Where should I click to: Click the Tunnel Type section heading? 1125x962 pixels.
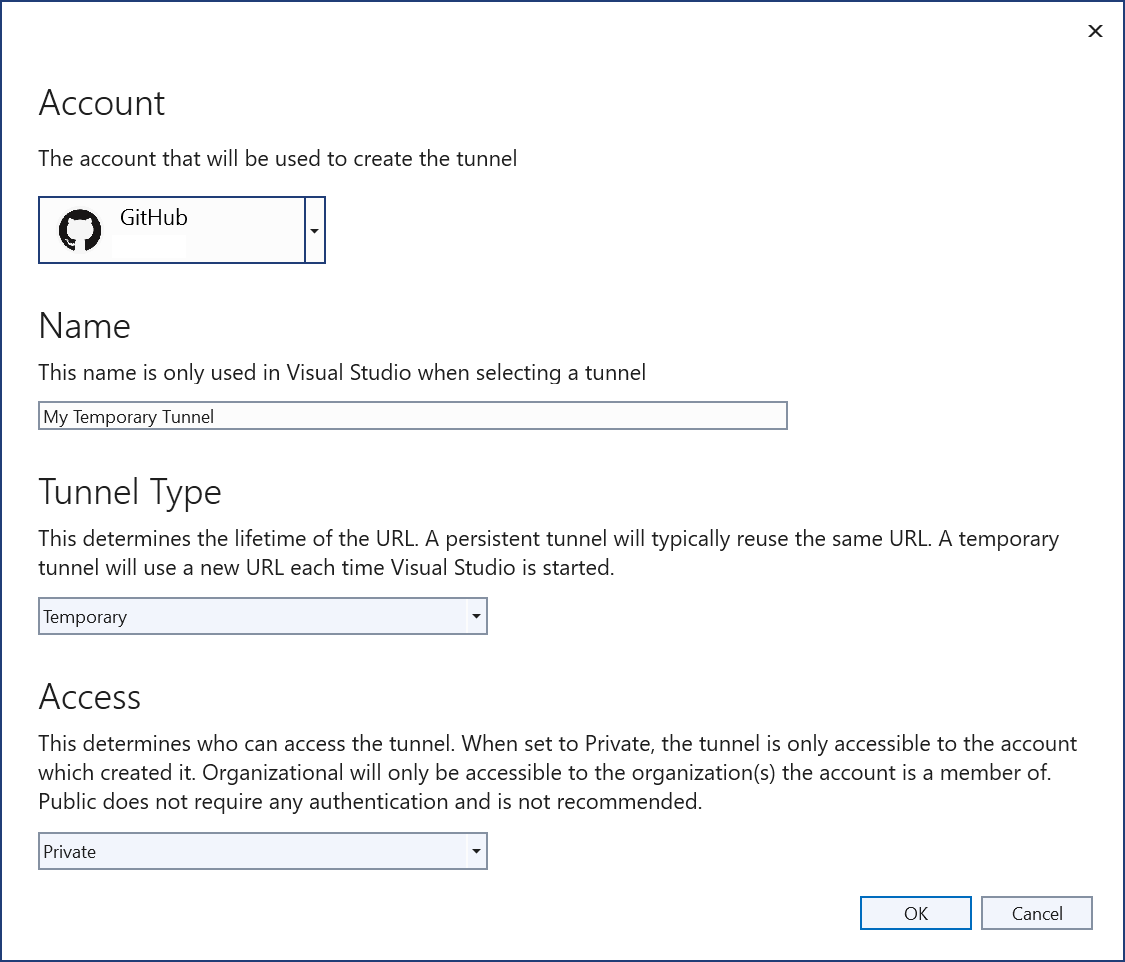tap(130, 492)
